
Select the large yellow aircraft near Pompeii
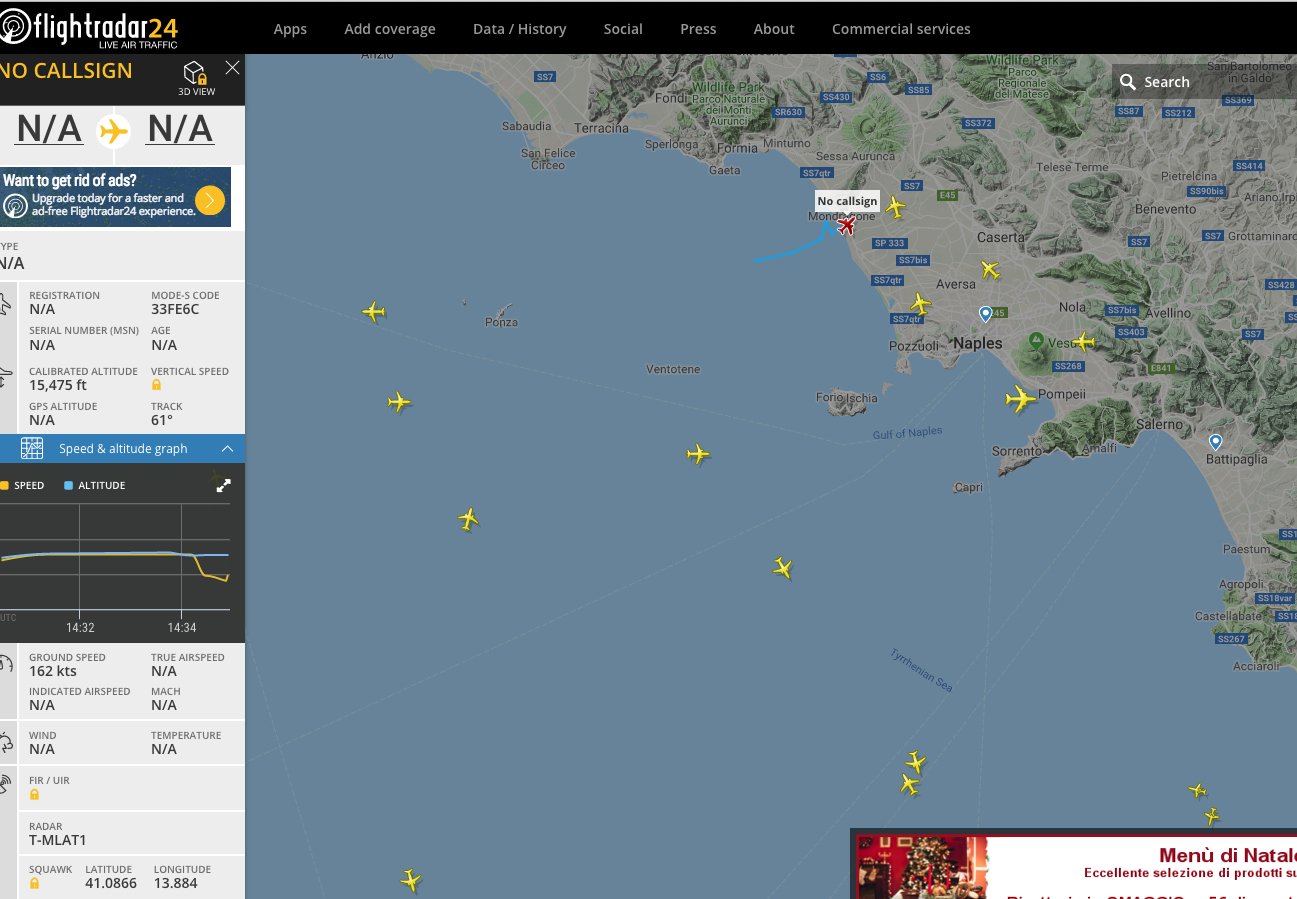1020,399
